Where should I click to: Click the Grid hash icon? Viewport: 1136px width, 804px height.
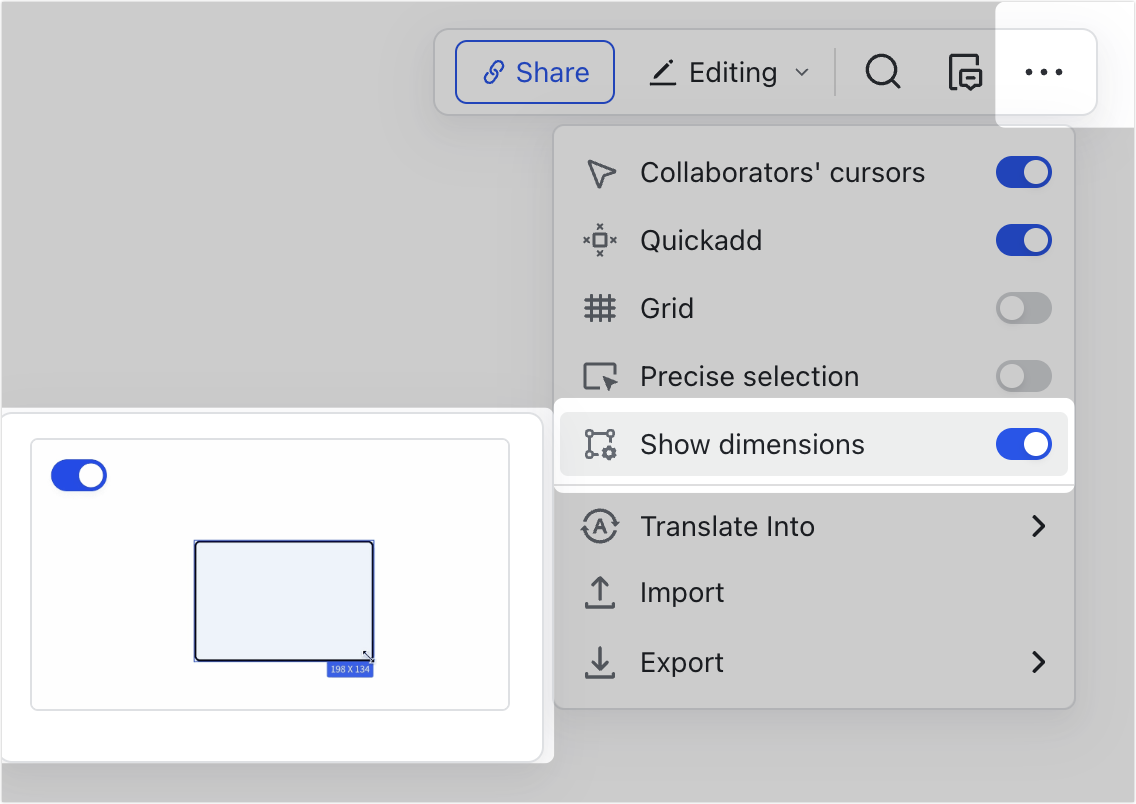coord(599,308)
